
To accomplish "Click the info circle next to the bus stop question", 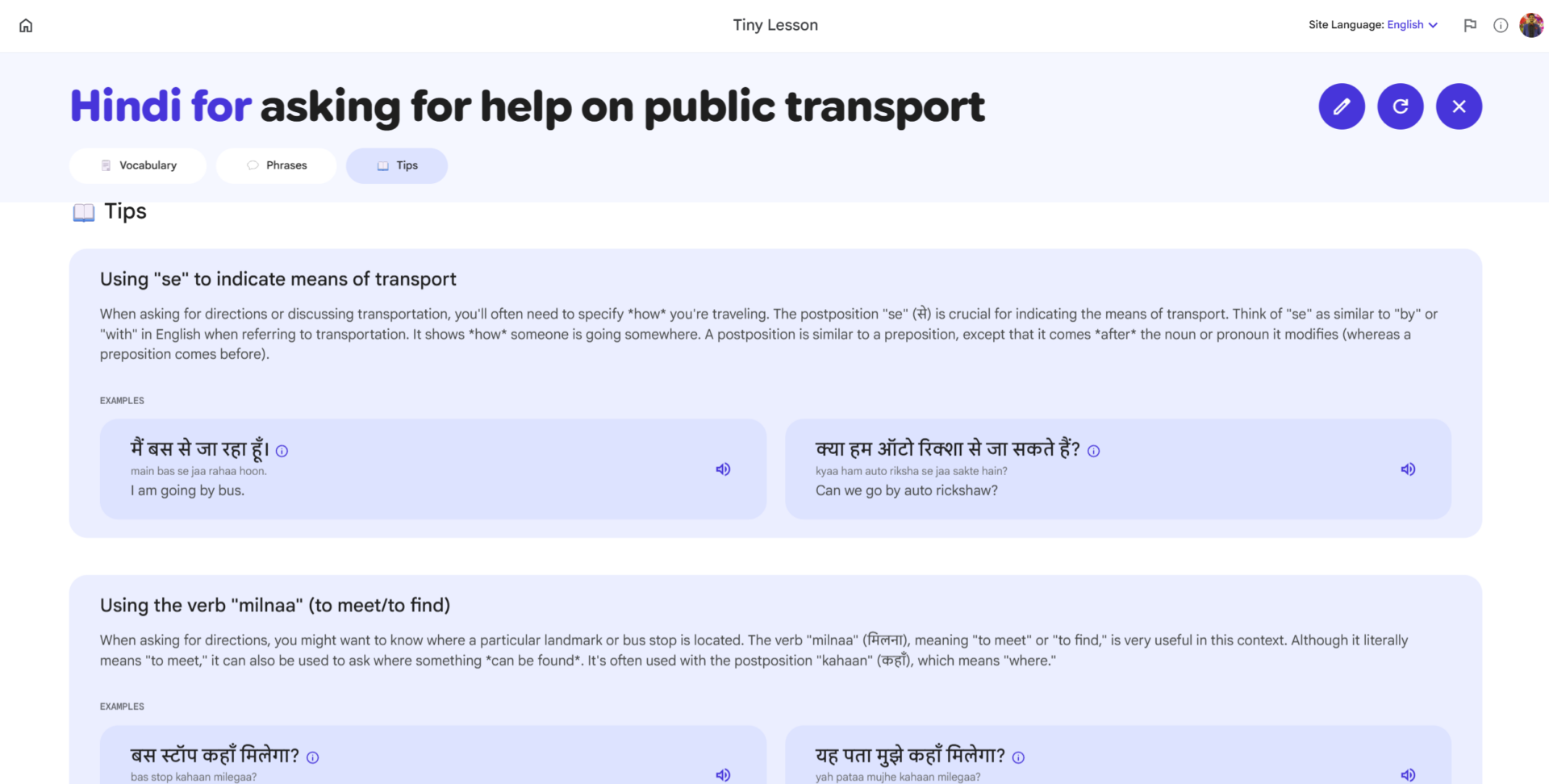I will [x=313, y=757].
